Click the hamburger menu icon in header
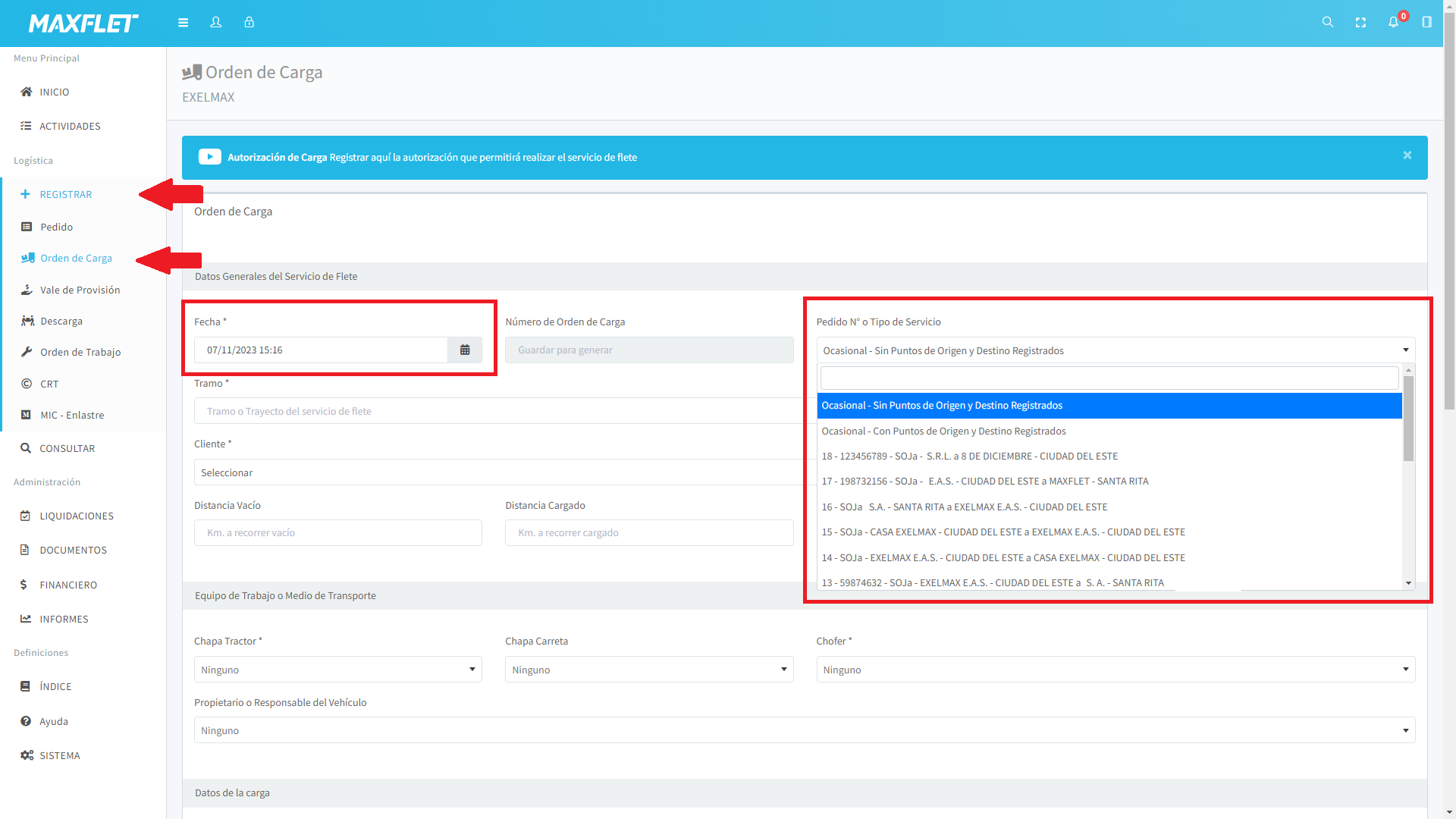 [183, 23]
